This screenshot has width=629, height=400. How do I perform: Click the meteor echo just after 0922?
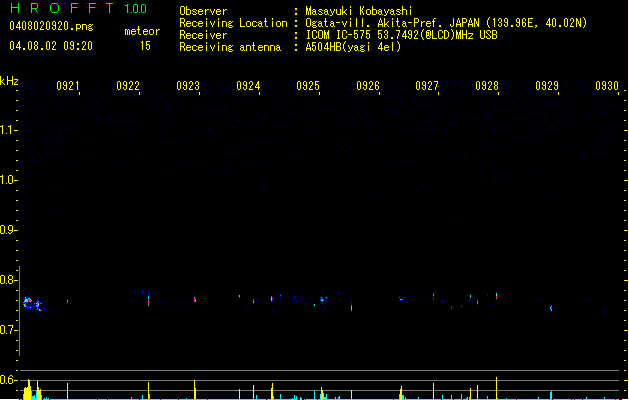148,299
